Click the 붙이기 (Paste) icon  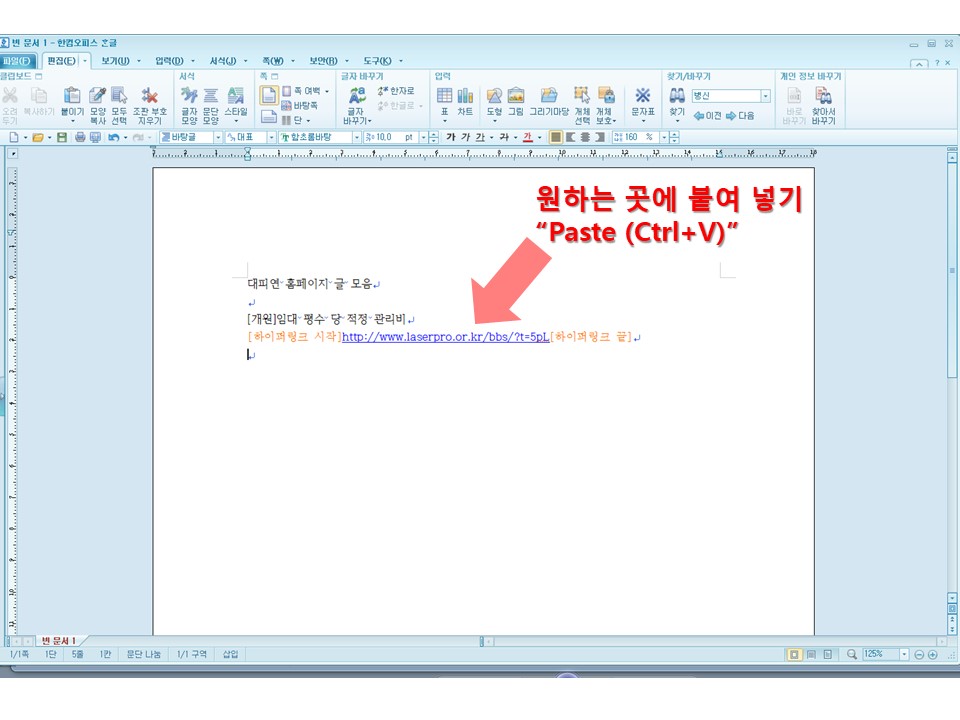pyautogui.click(x=72, y=101)
